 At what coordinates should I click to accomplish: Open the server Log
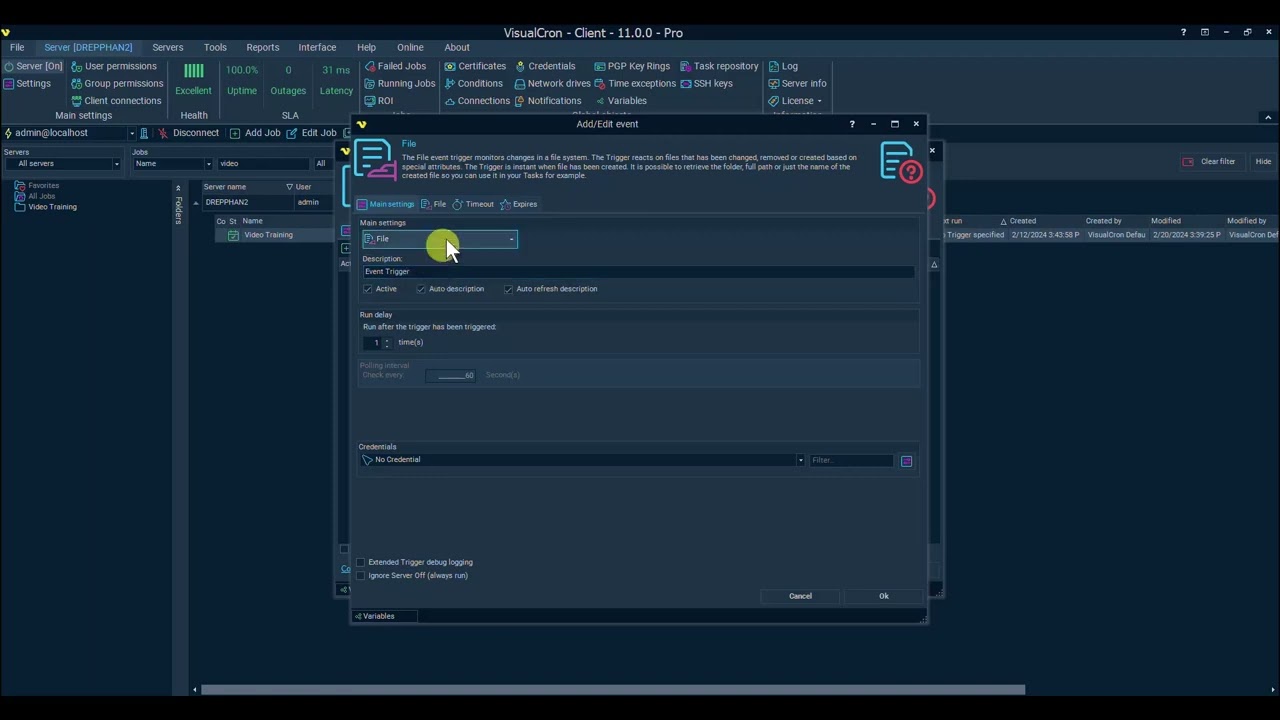click(x=783, y=66)
